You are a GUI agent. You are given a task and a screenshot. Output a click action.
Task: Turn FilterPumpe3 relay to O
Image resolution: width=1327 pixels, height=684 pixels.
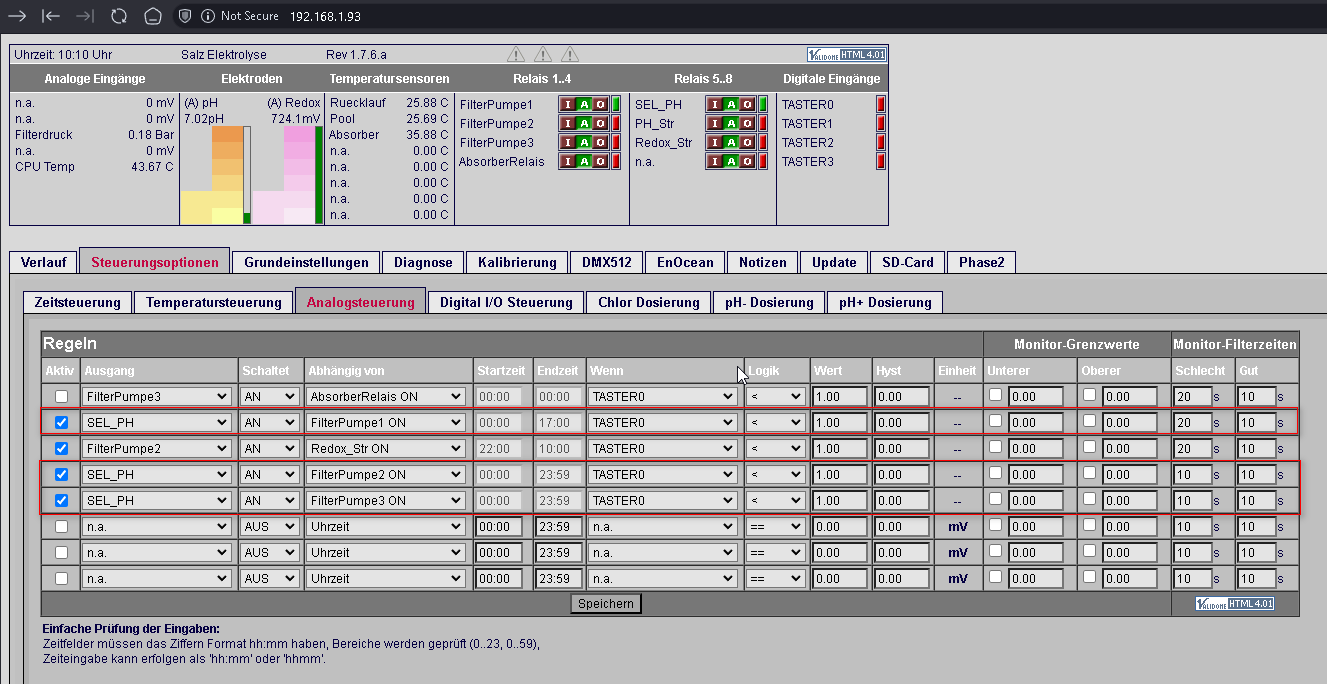click(600, 142)
